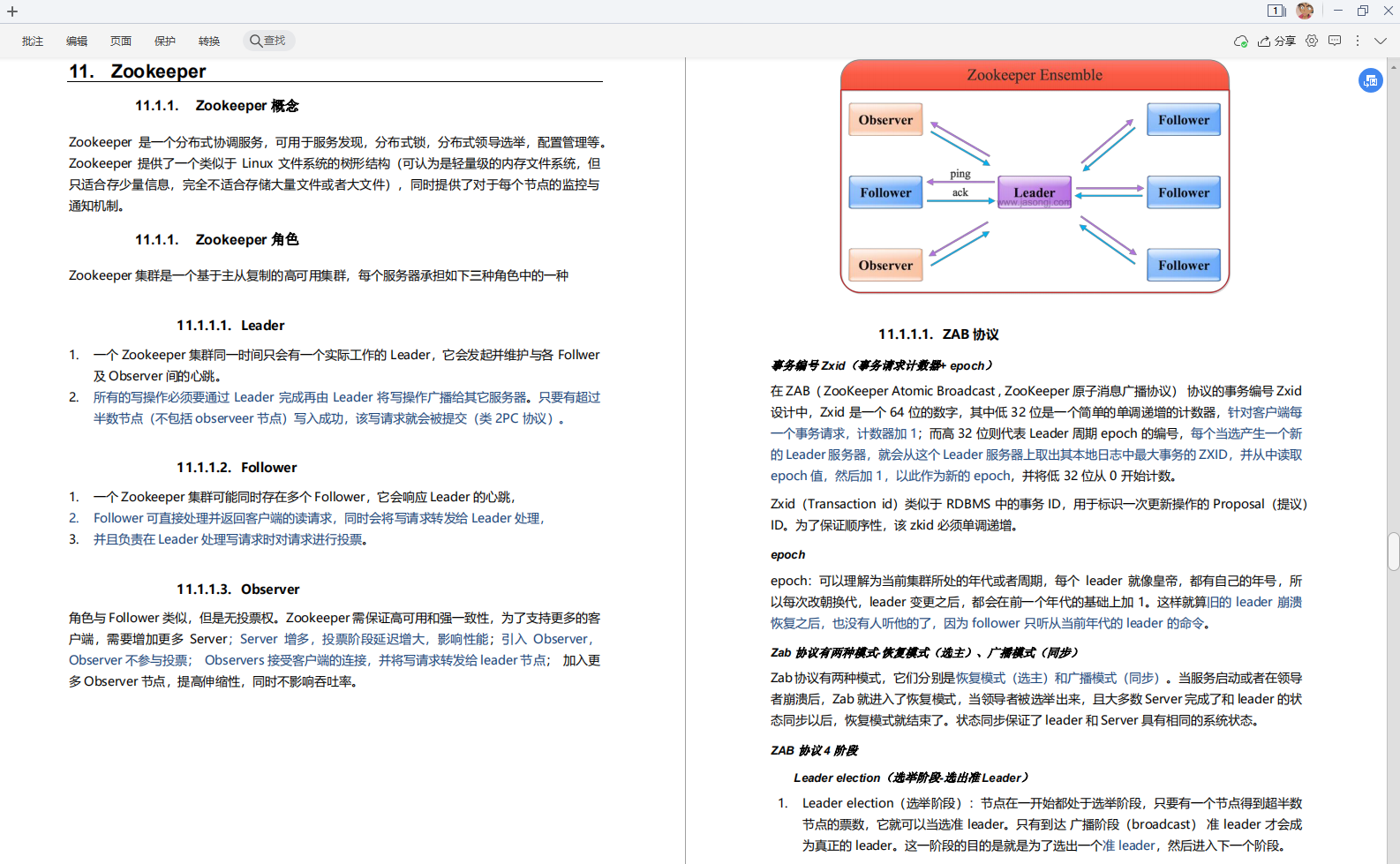Screen dimensions: 1400x864
Task: Open the 编辑 edit menu
Action: (77, 41)
